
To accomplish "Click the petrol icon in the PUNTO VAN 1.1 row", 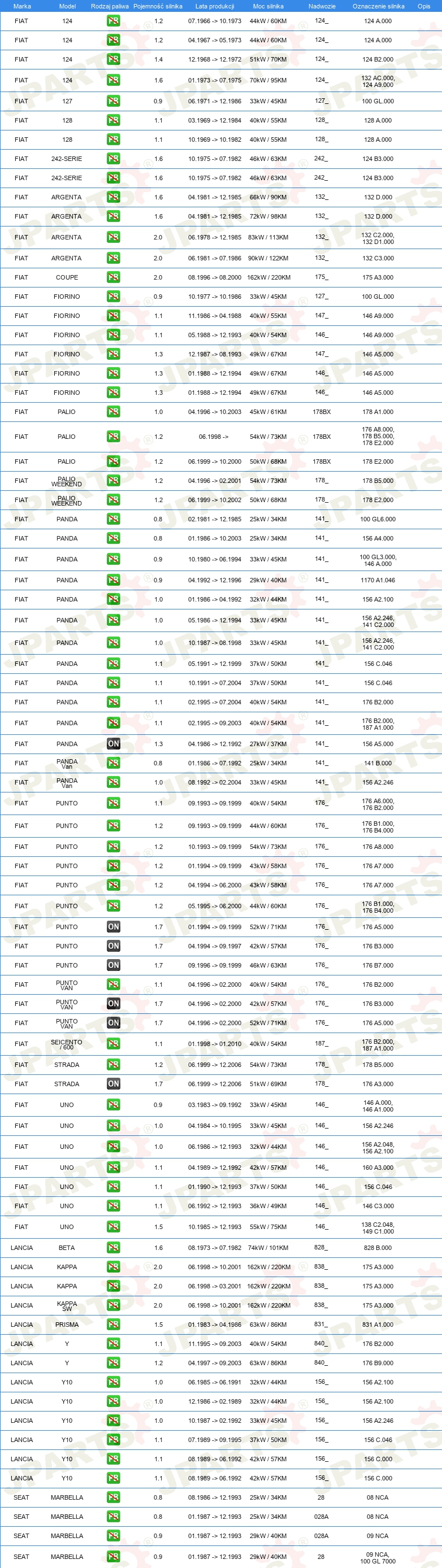I will coord(113,985).
